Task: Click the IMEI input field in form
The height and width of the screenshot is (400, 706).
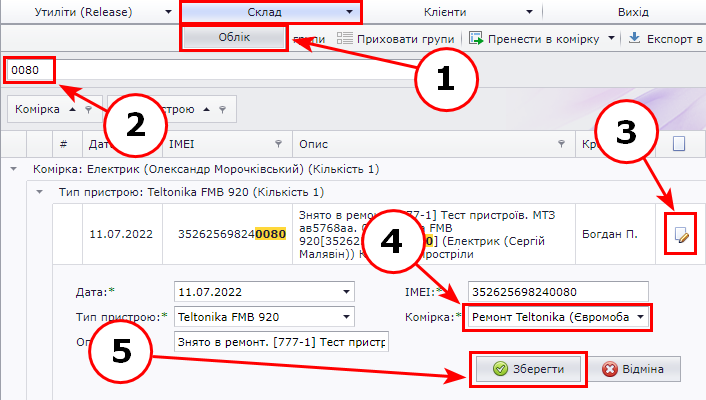Action: 558,292
